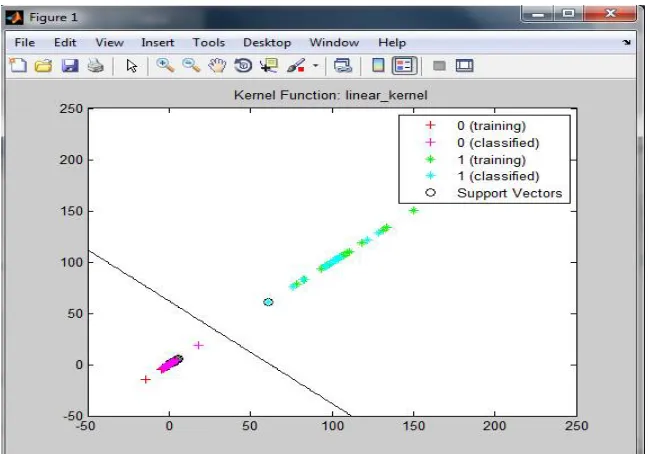Image resolution: width=650 pixels, height=454 pixels.
Task: Click the circled cyan support vector point
Action: 268,302
